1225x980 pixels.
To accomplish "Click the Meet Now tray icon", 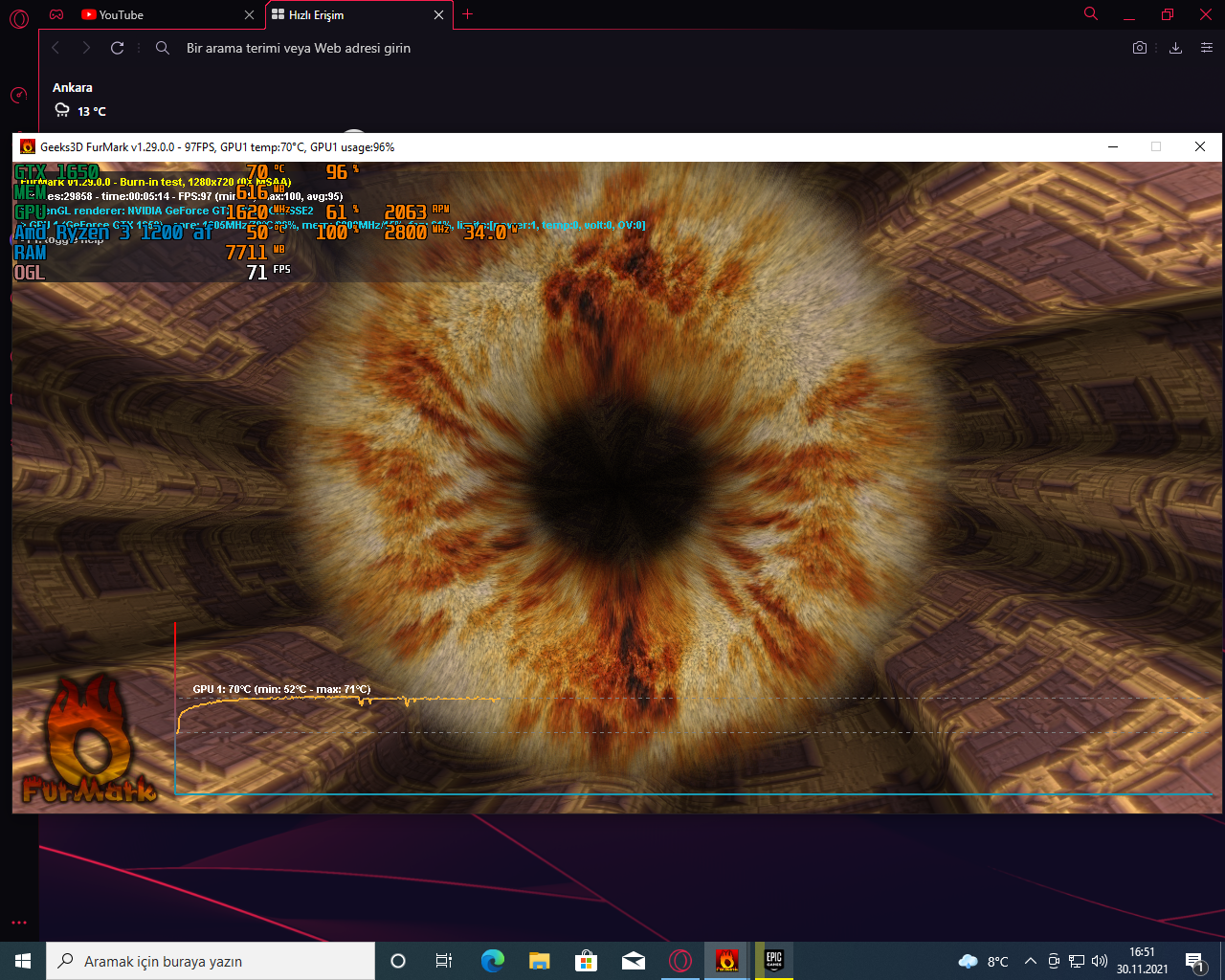I will [1054, 961].
